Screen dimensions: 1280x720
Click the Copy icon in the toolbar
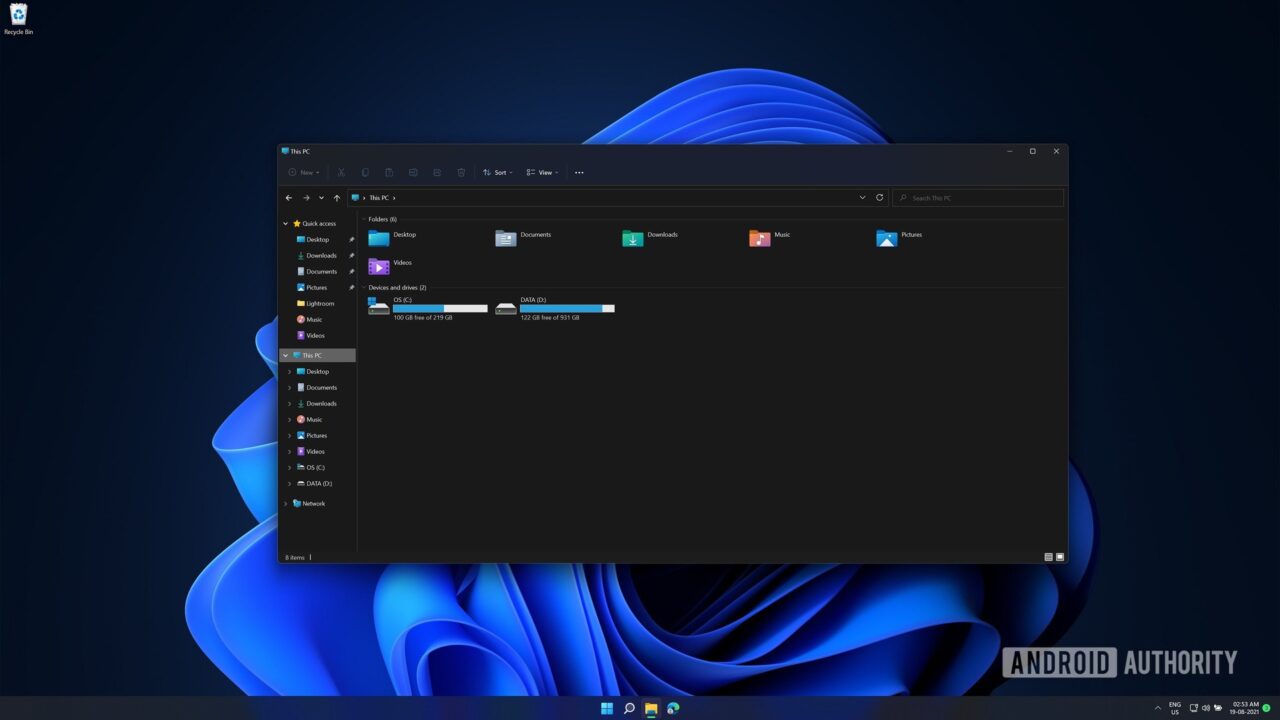365,172
